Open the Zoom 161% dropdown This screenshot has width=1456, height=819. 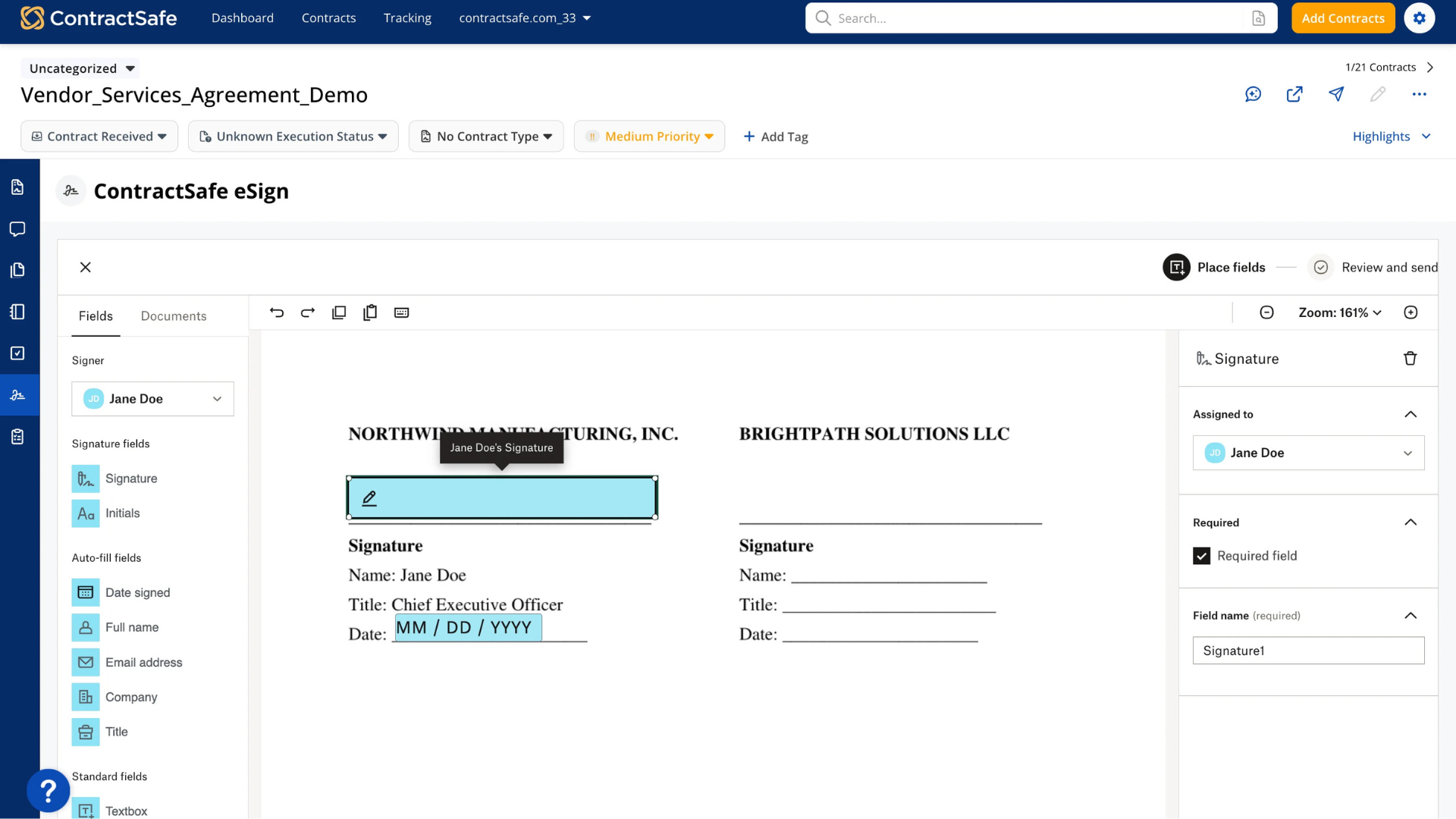[1340, 312]
